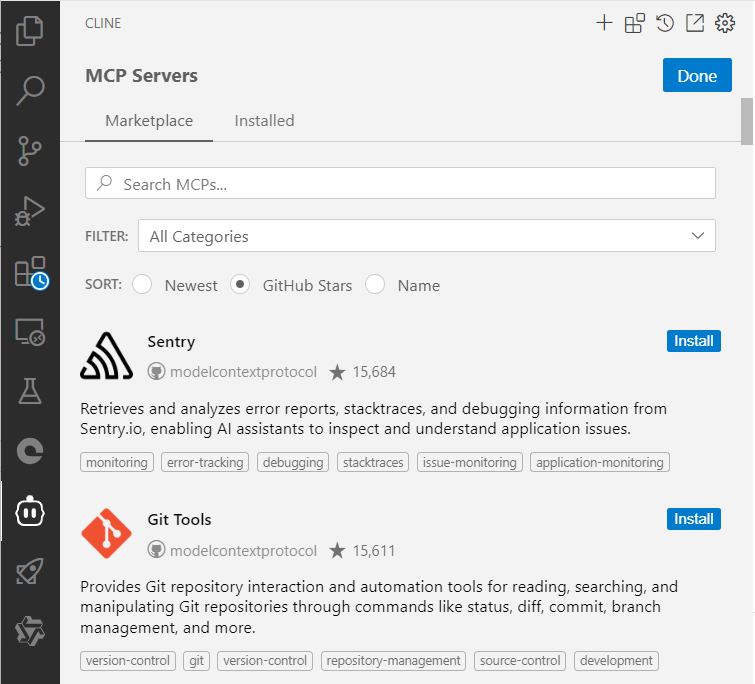Expand the All Categories filter dropdown
The height and width of the screenshot is (684, 755).
pyautogui.click(x=427, y=236)
